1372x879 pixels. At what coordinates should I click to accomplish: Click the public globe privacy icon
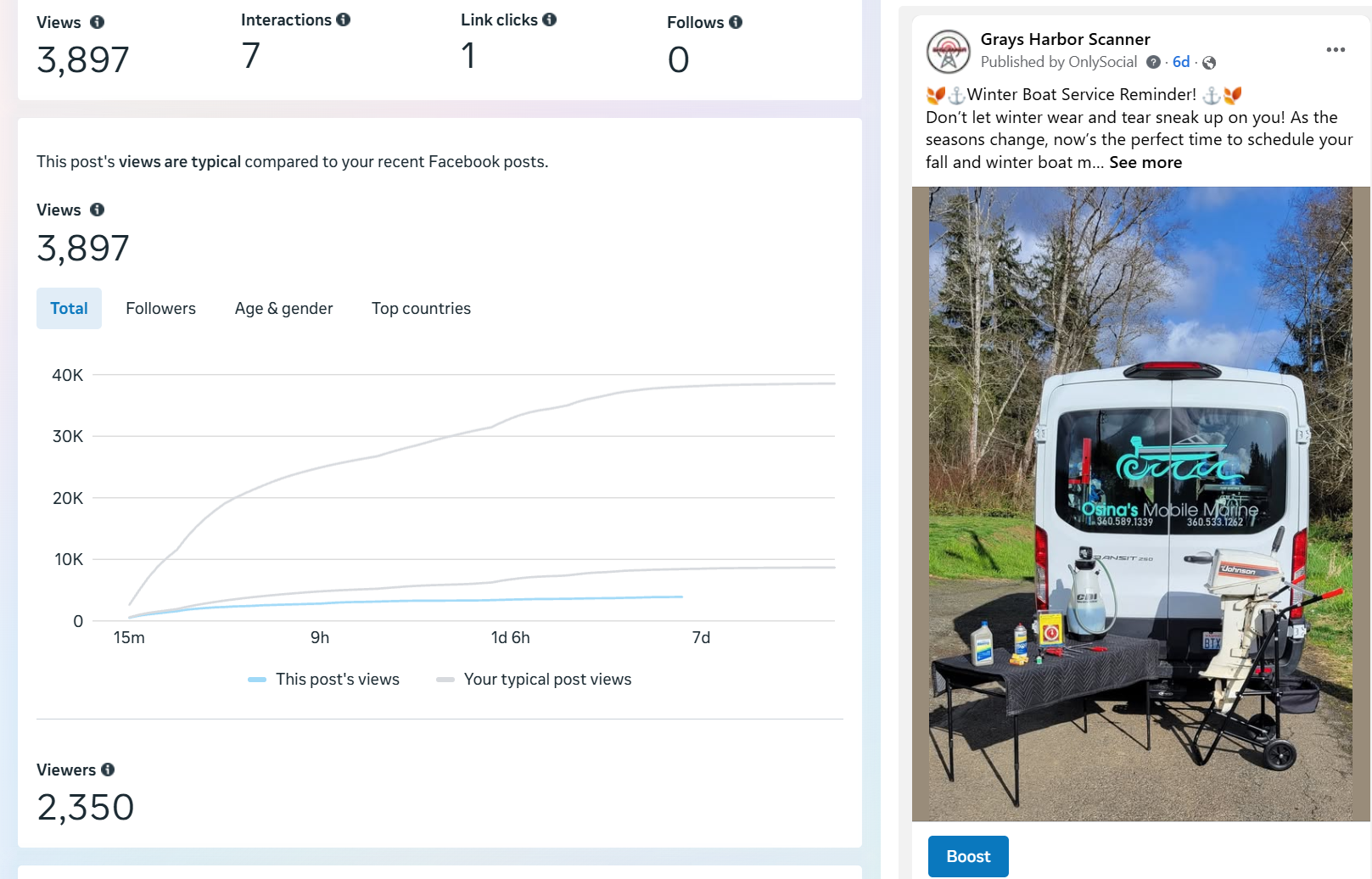coord(1209,63)
